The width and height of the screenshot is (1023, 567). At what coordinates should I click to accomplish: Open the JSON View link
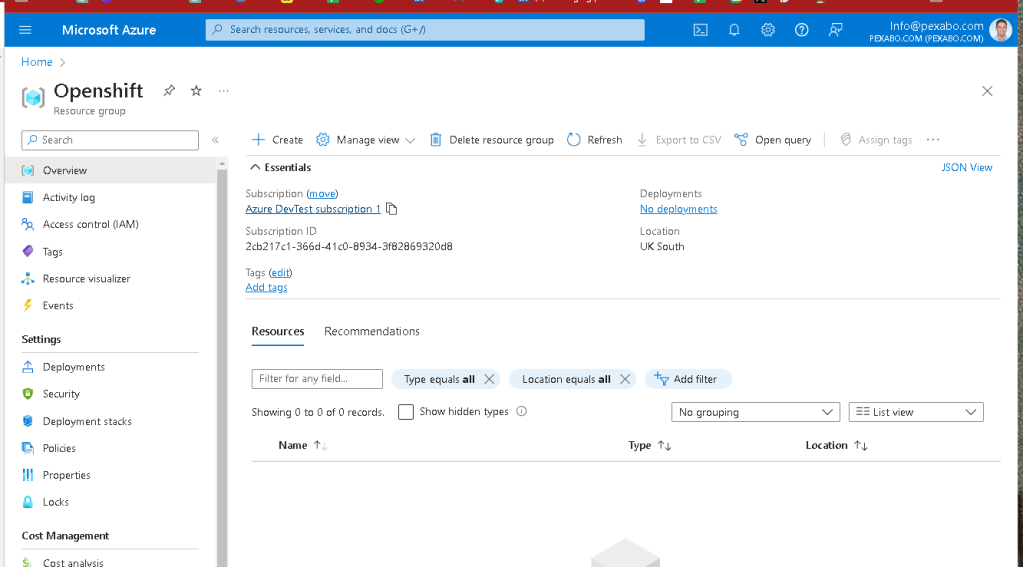tap(966, 168)
